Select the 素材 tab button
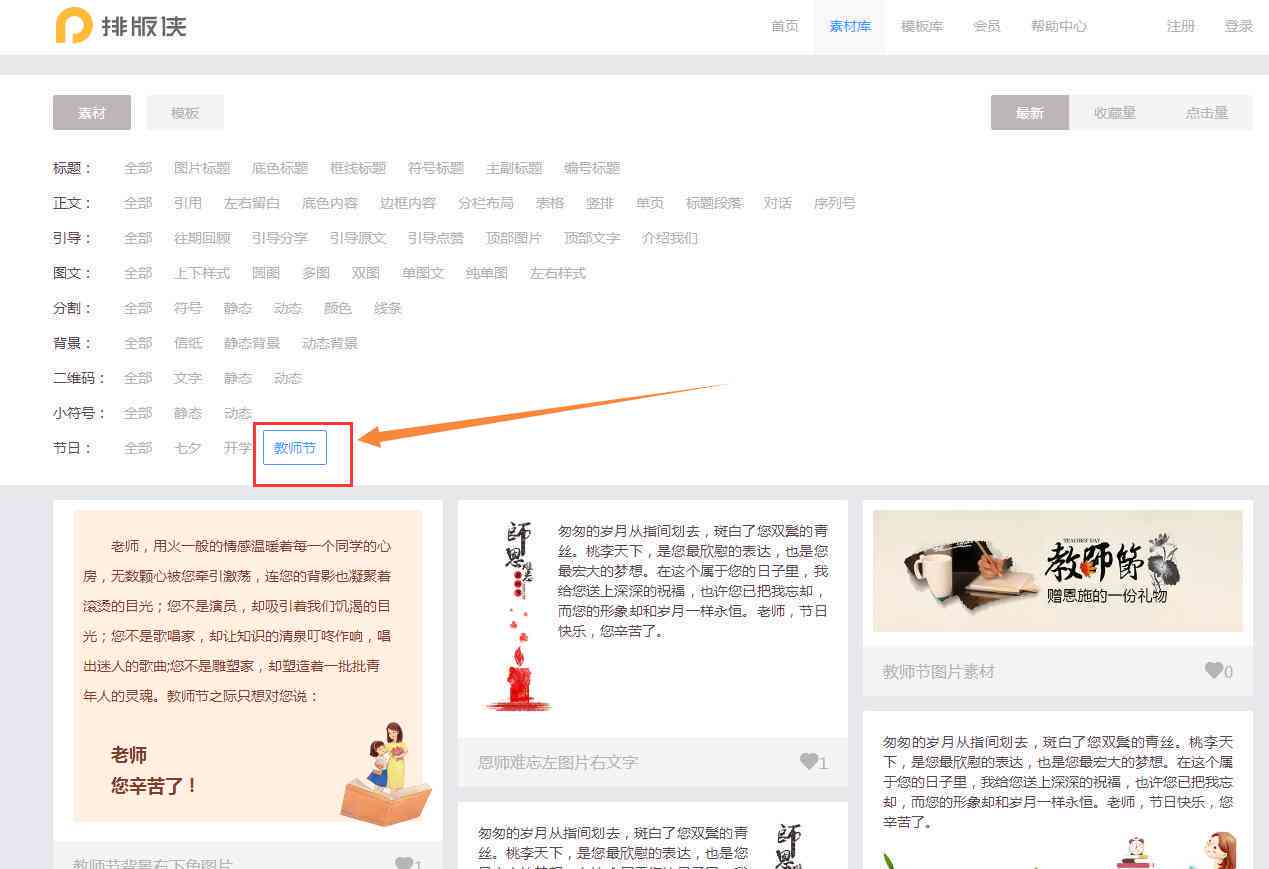1269x869 pixels. (92, 113)
